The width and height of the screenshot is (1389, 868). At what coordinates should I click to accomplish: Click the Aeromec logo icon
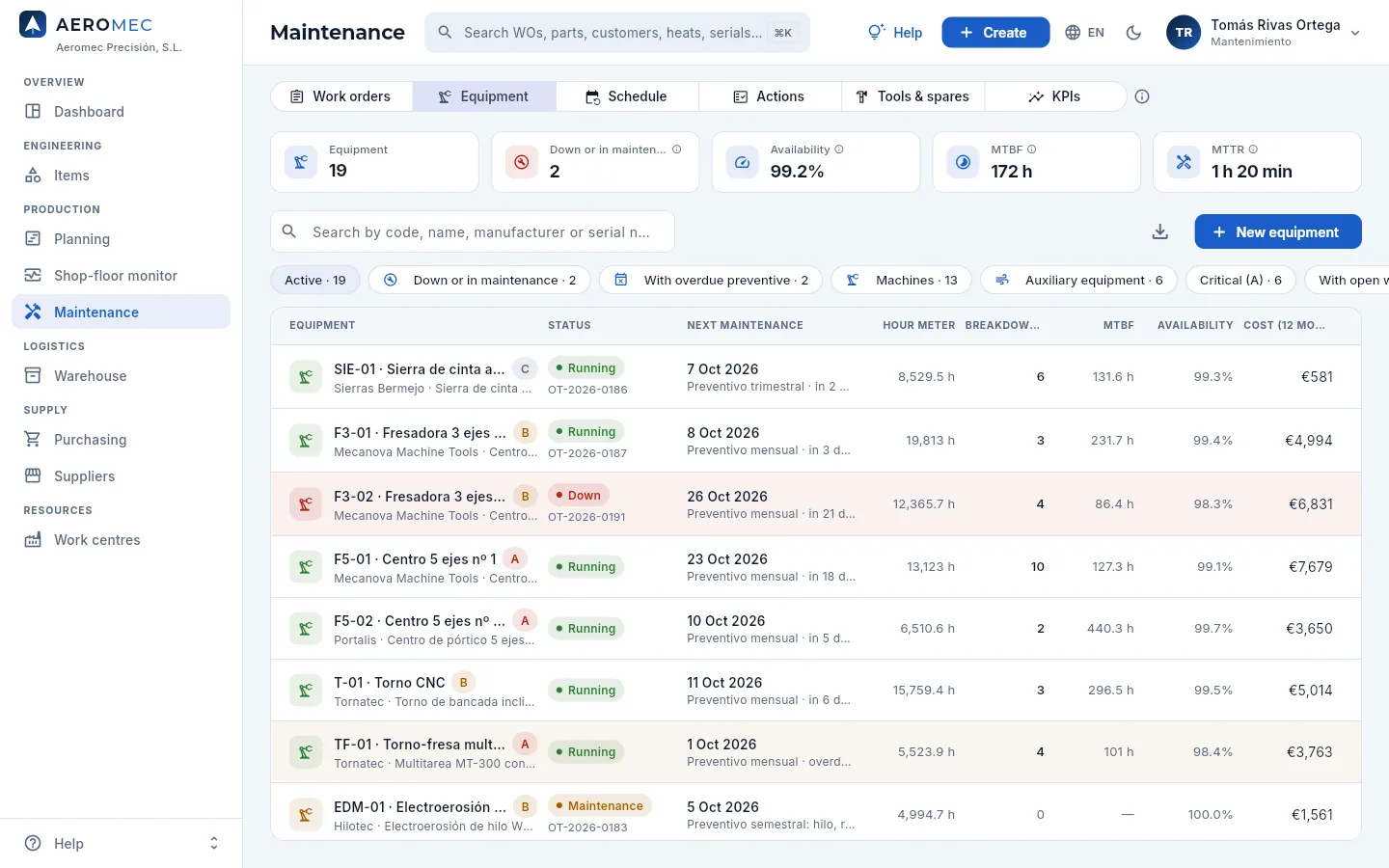click(33, 25)
